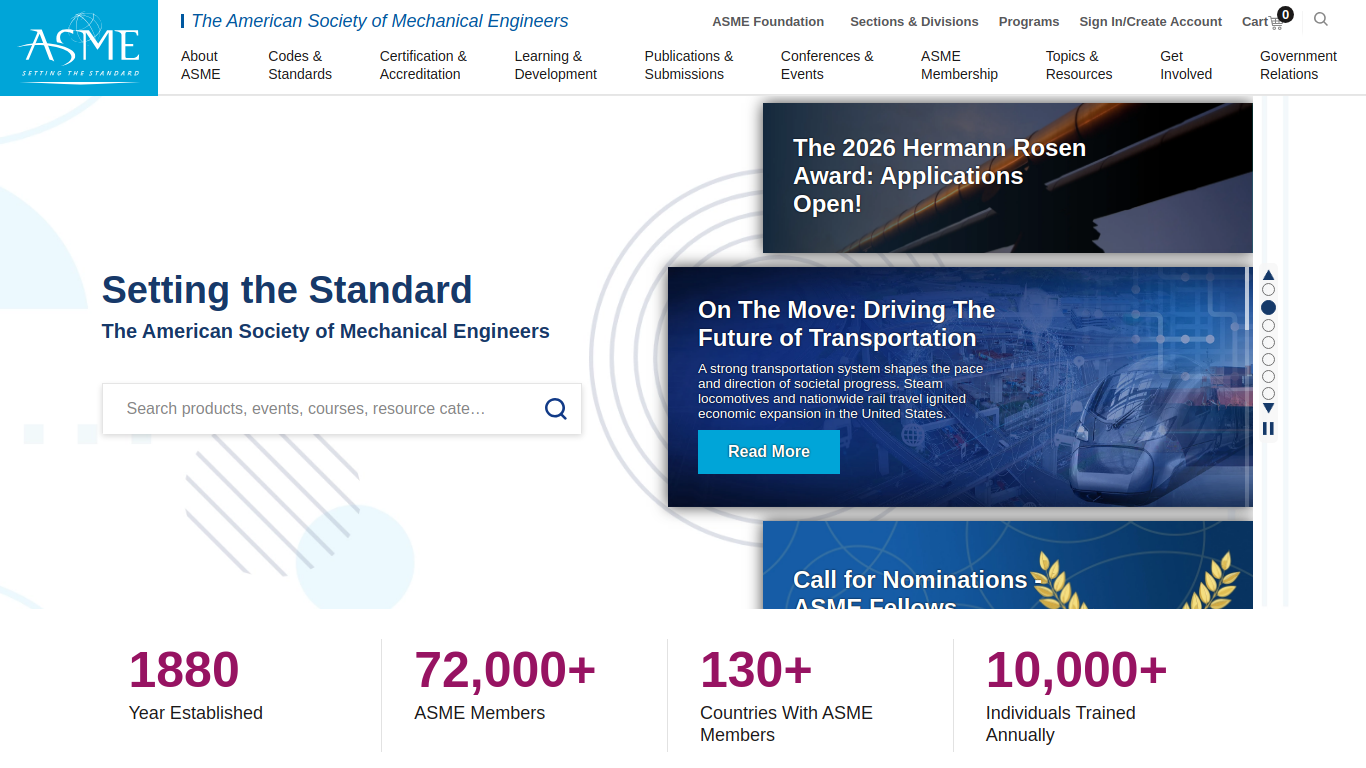Show the previous carousel slide with up arrow
1366x768 pixels.
tap(1268, 275)
